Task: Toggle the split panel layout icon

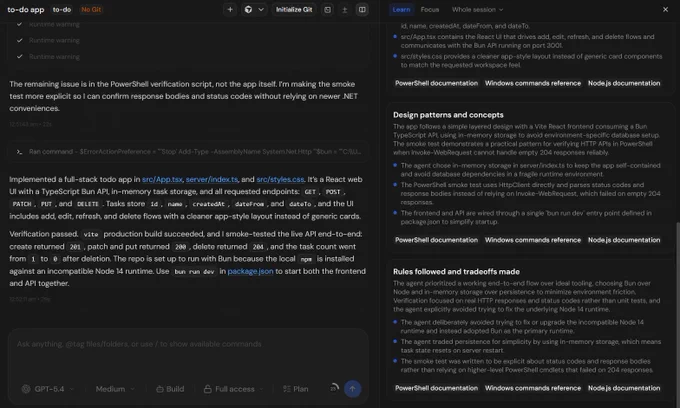Action: pos(362,10)
